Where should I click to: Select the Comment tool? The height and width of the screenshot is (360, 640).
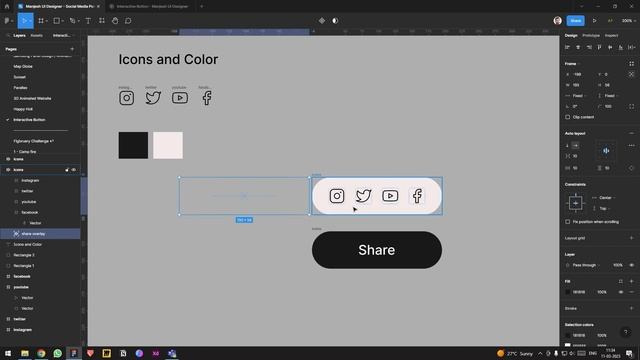pyautogui.click(x=128, y=21)
